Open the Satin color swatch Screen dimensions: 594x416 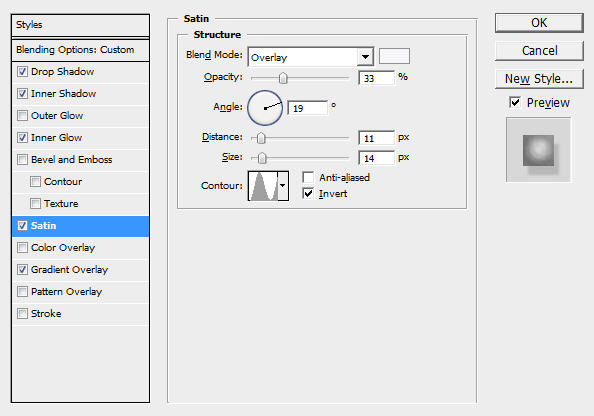tap(394, 56)
